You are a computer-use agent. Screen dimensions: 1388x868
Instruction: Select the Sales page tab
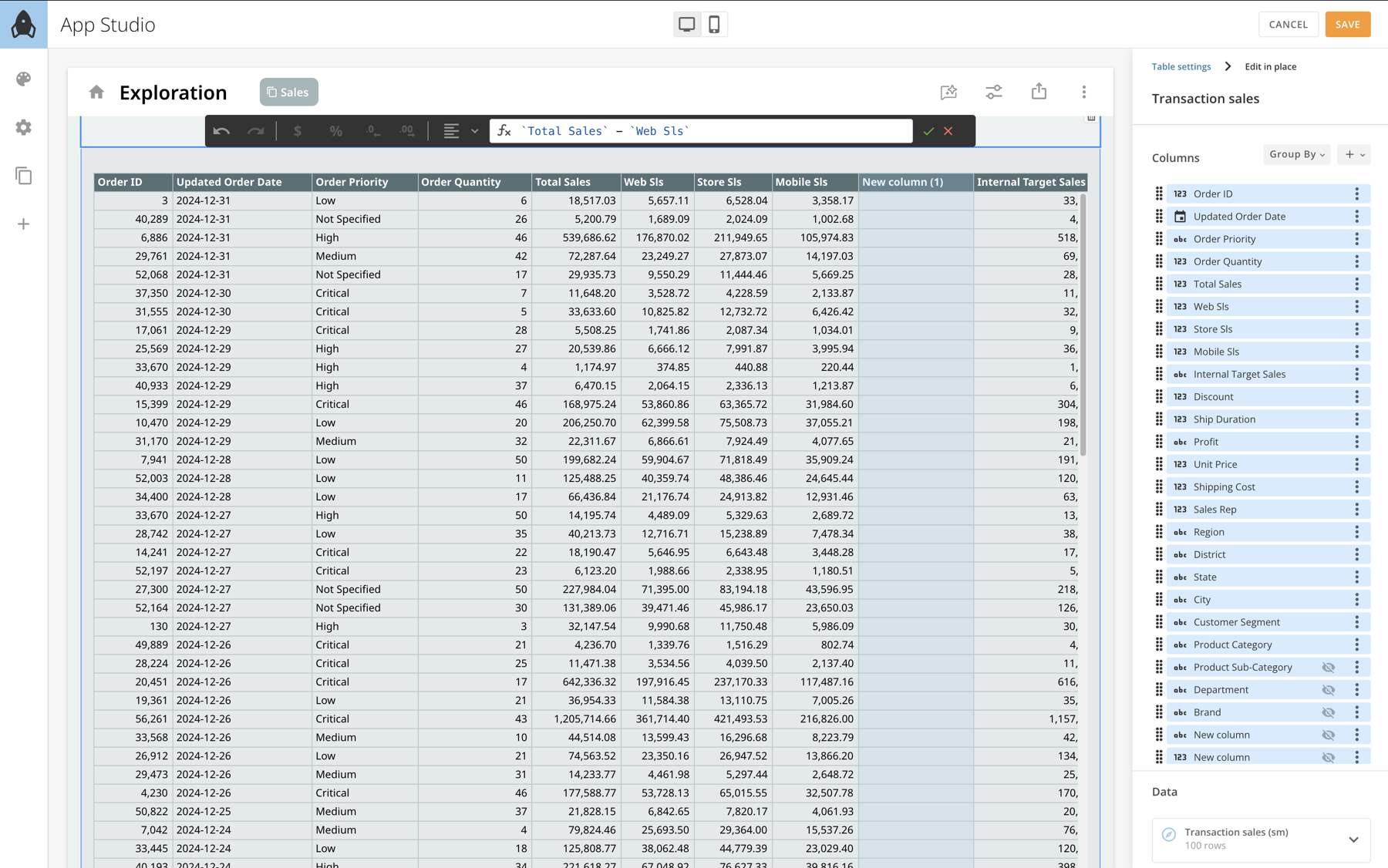pos(288,92)
